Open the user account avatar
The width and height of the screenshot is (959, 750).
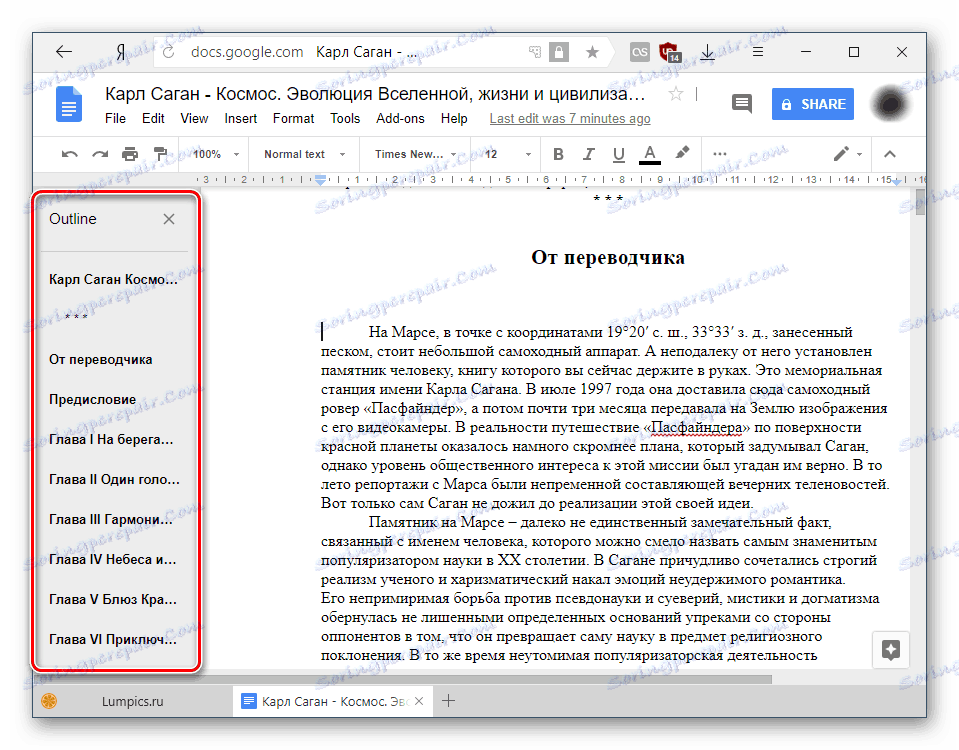coord(890,104)
